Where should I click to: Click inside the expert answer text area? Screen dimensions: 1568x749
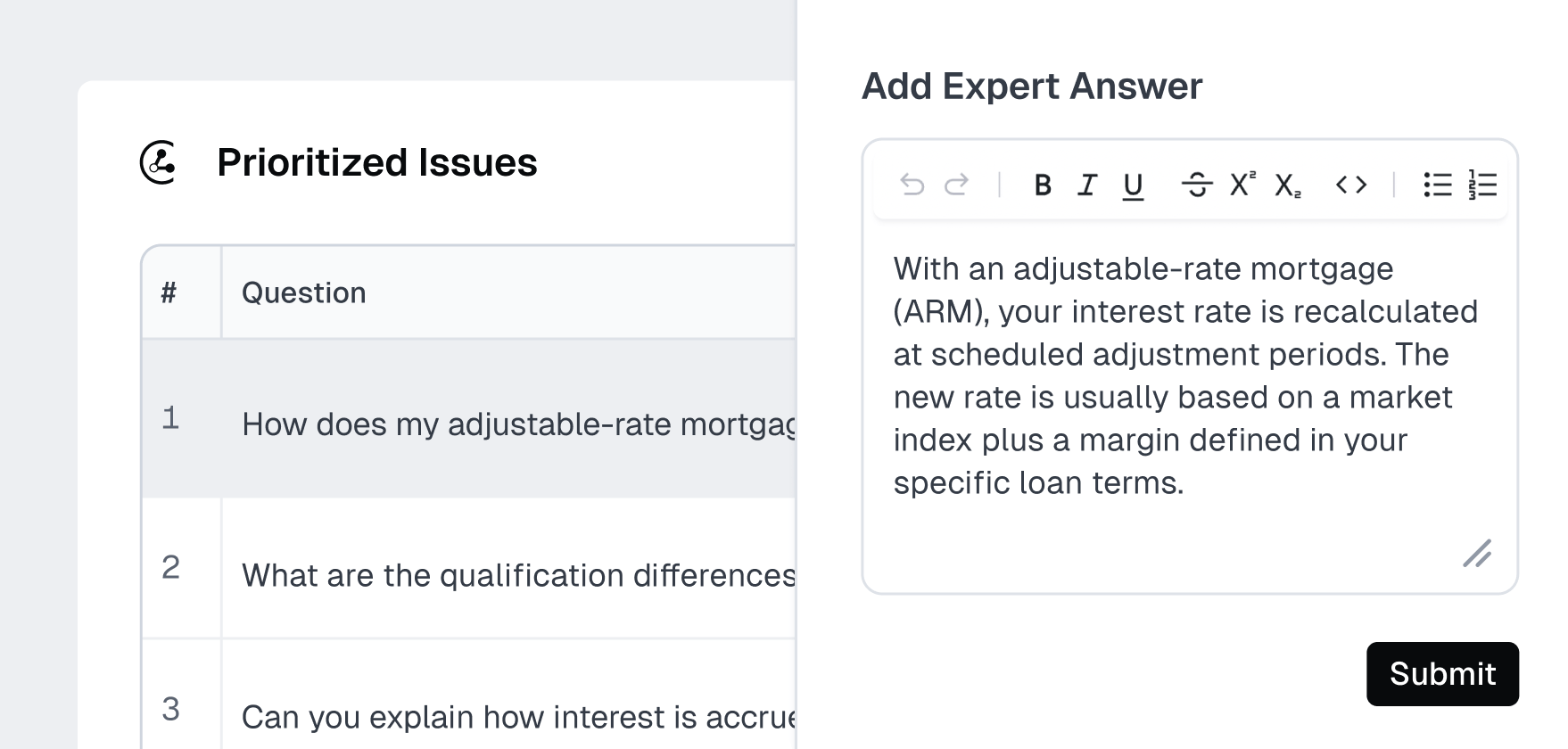click(1188, 375)
